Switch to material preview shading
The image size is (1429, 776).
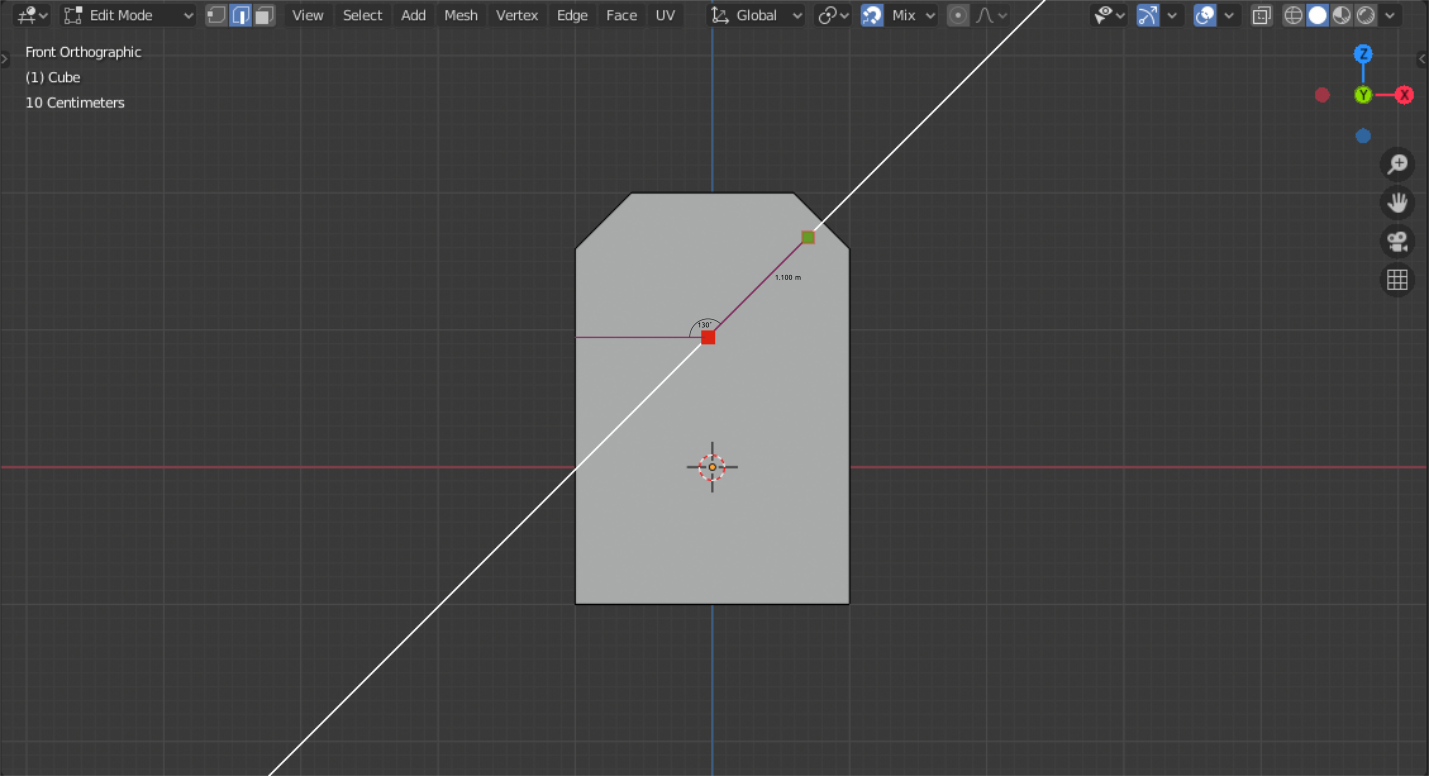coord(1341,15)
